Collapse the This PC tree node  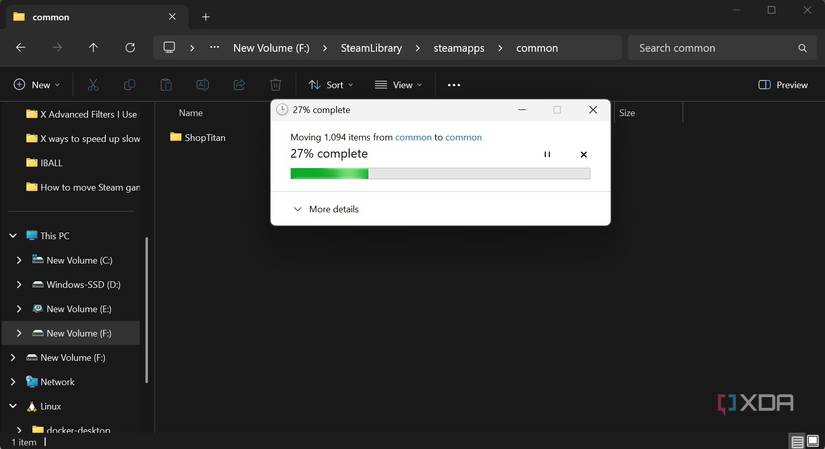pos(13,236)
